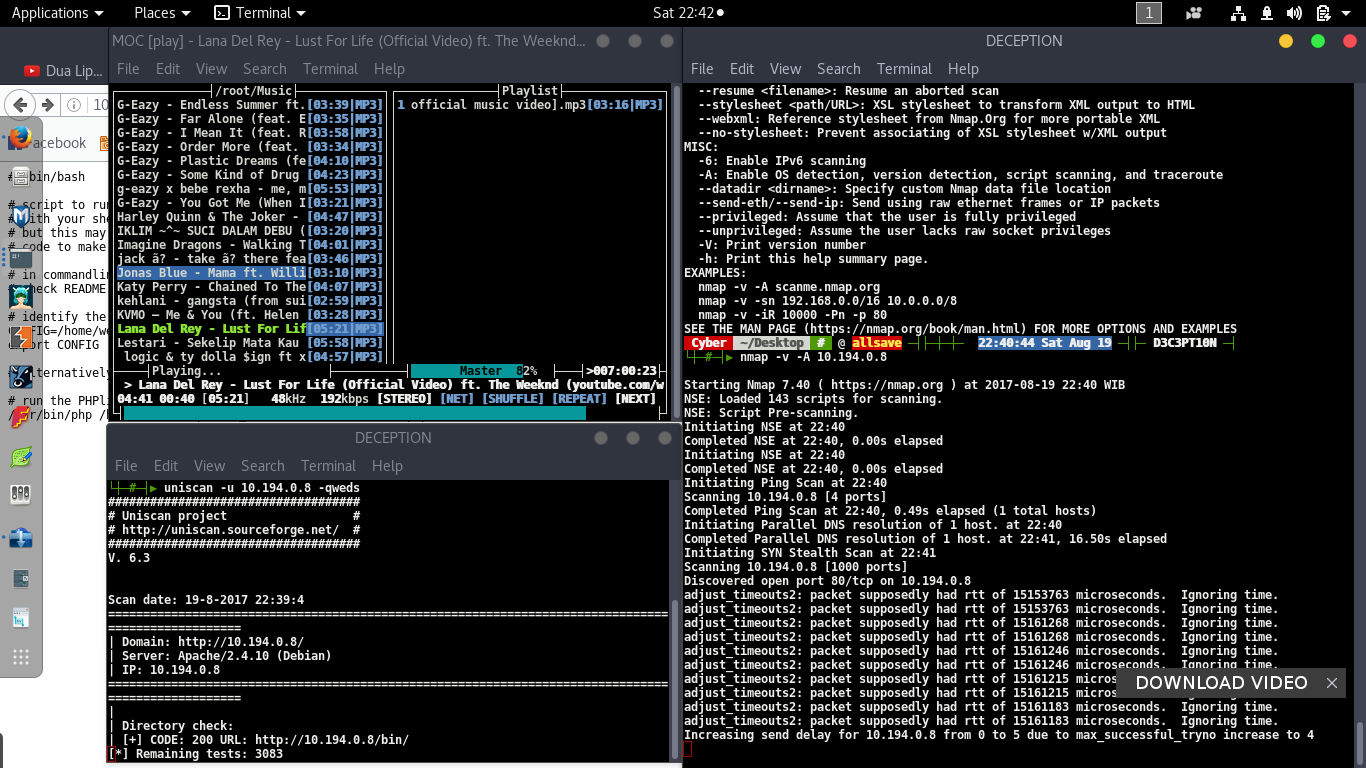Image resolution: width=1366 pixels, height=768 pixels.
Task: Toggle REPEAT mode in MOC player
Action: (578, 398)
